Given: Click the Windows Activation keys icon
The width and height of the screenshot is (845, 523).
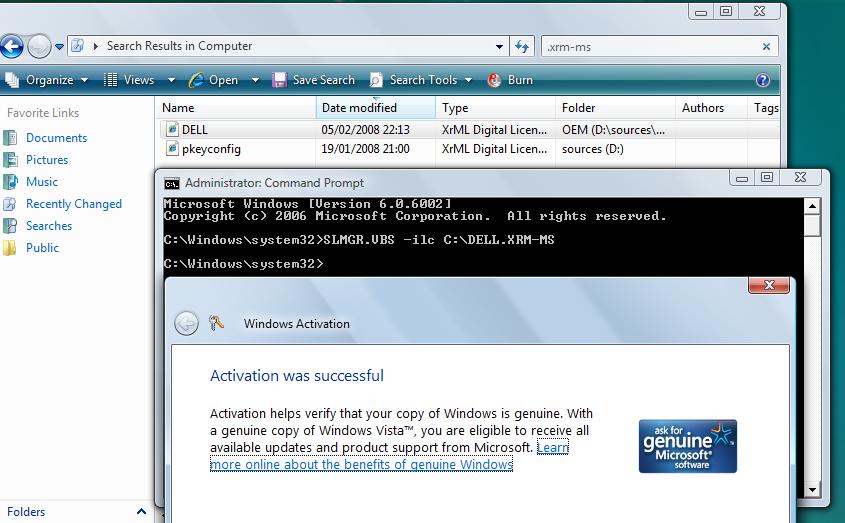Looking at the screenshot, I should pos(217,323).
